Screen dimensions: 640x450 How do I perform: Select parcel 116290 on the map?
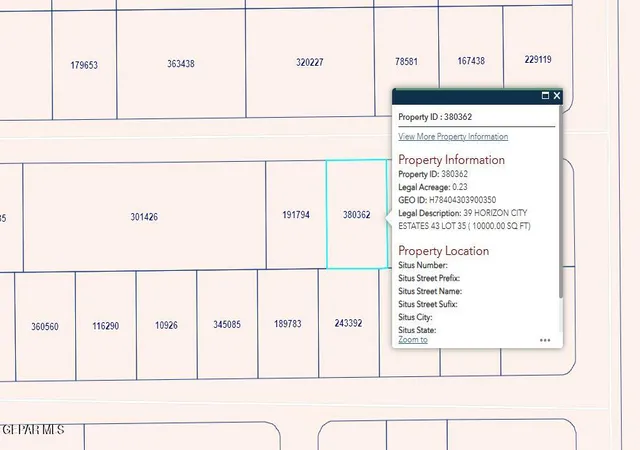click(105, 326)
